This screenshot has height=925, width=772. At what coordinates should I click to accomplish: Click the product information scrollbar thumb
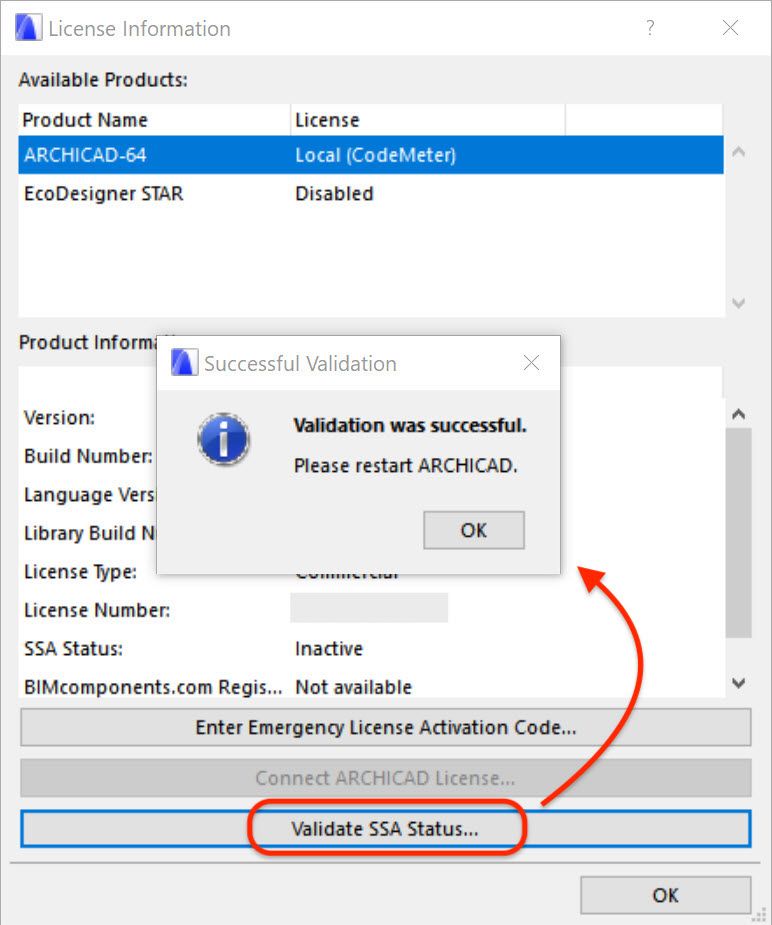pos(738,533)
